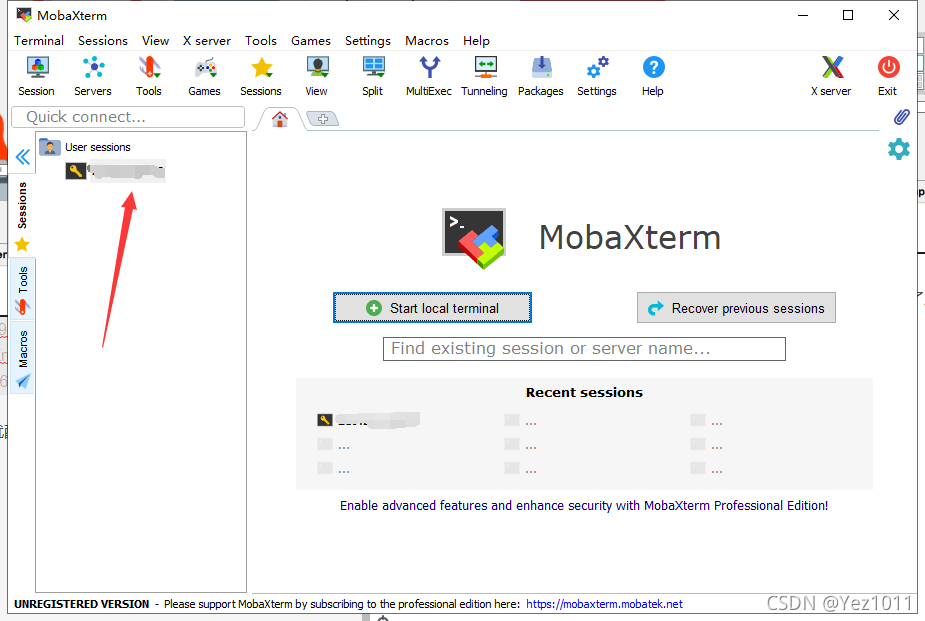Viewport: 925px width, 621px height.
Task: Open the Tunneling toolbar icon
Action: pos(484,77)
